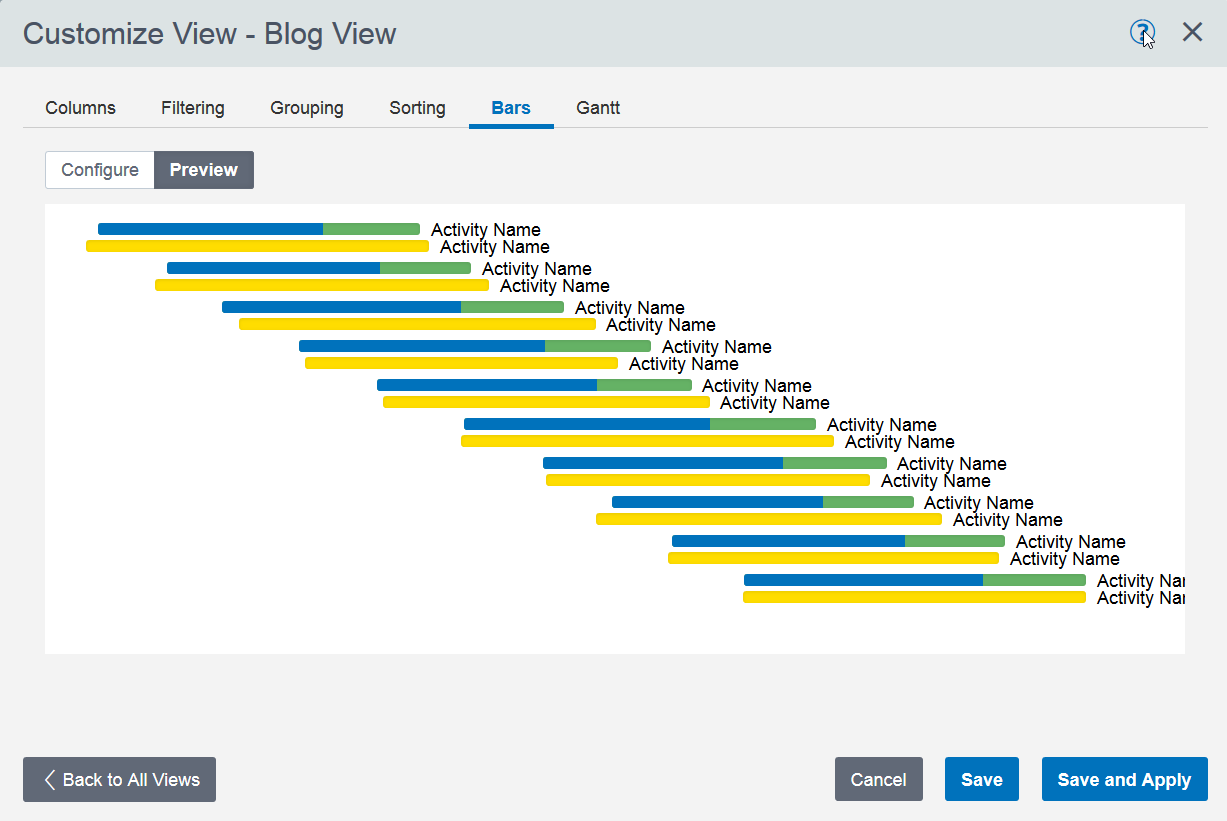Screen dimensions: 1227x821
Task: Click the topmost blue bar segment
Action: click(210, 229)
